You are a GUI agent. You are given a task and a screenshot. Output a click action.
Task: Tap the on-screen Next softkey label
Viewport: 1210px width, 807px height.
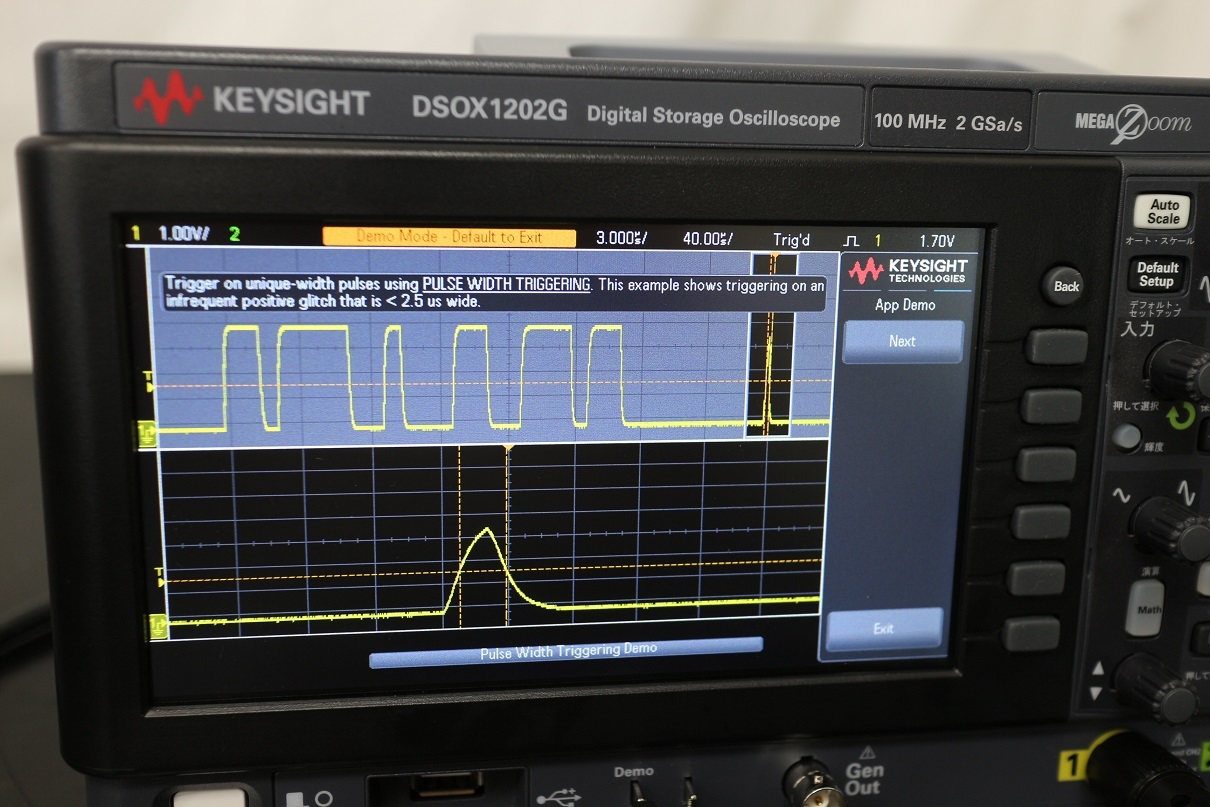point(903,341)
